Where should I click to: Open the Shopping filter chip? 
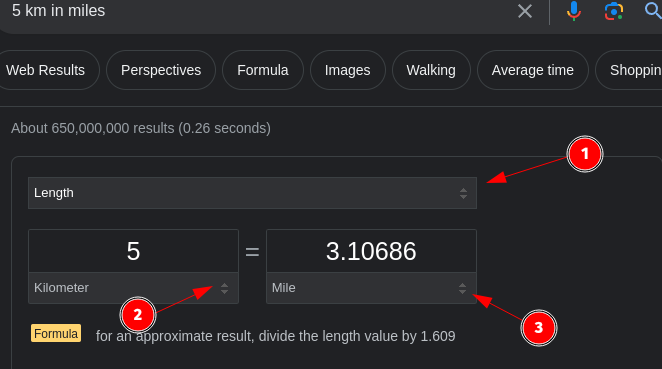tap(629, 70)
